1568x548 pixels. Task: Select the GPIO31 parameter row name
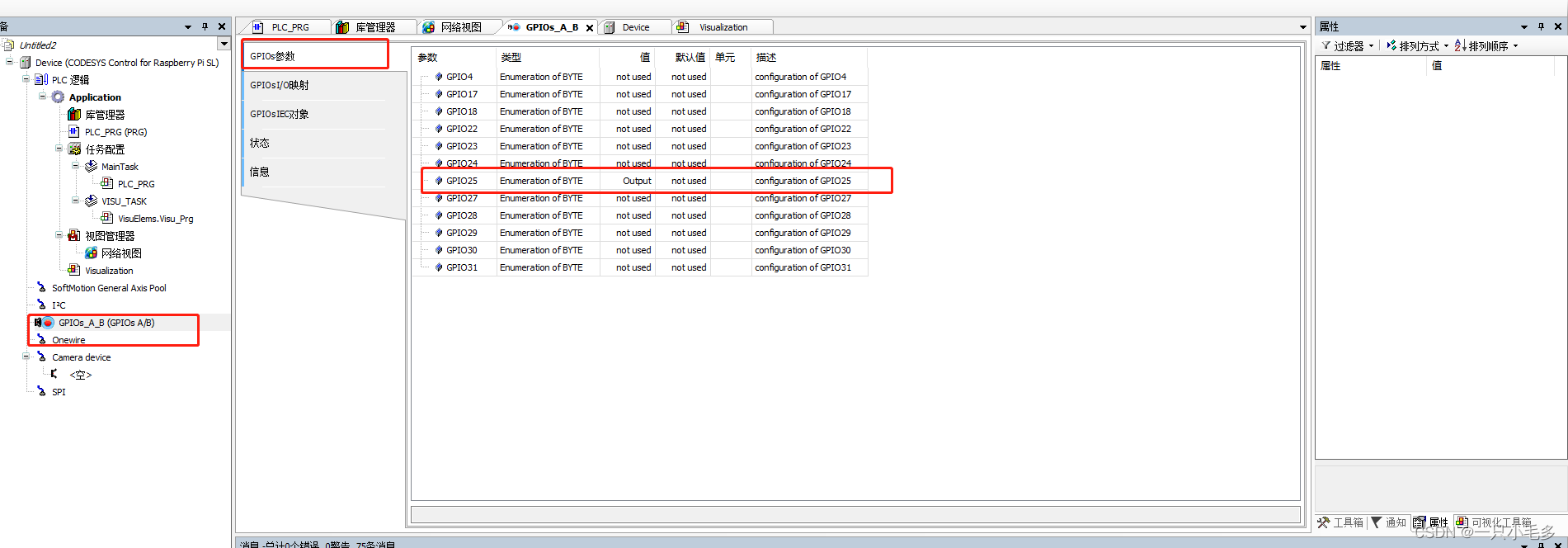click(462, 267)
